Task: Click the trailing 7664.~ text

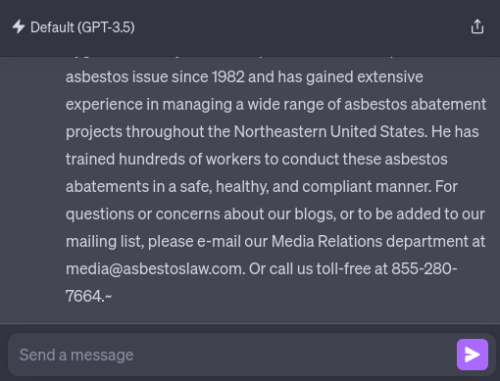Action: pyautogui.click(x=89, y=296)
